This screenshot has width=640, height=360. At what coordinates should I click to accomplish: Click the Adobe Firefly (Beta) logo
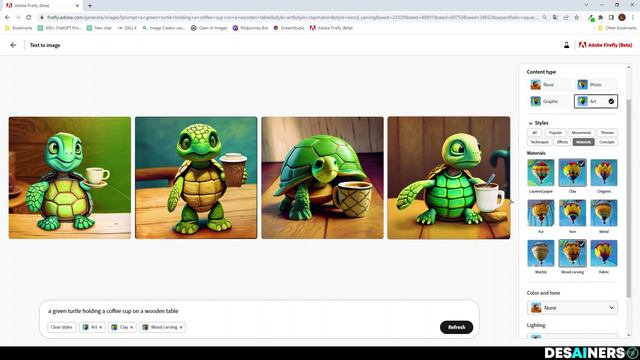point(605,45)
